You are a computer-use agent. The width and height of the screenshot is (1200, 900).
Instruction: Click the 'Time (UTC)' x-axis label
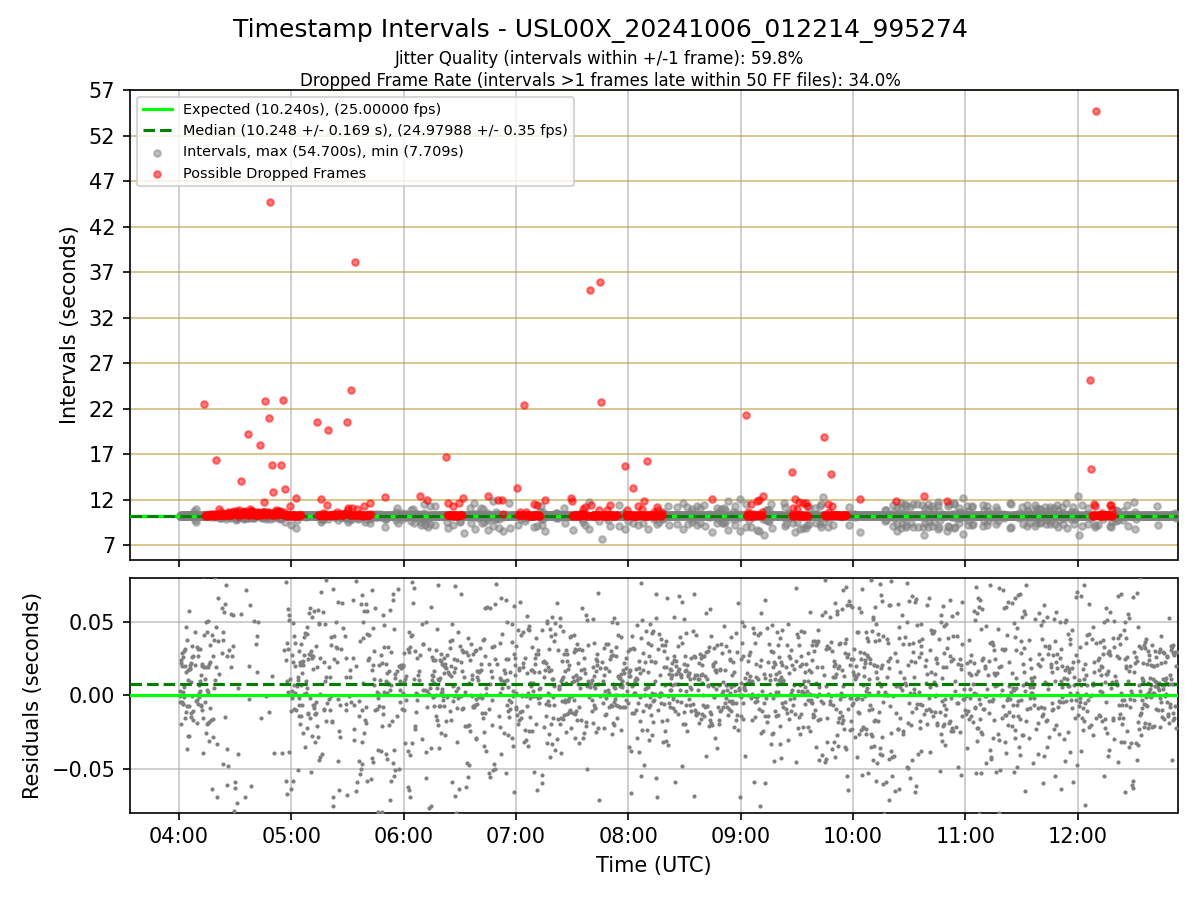[653, 865]
